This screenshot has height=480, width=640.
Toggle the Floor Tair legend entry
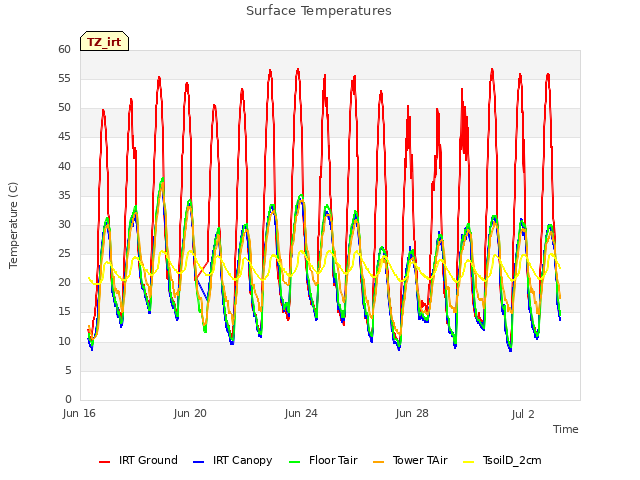point(323,460)
